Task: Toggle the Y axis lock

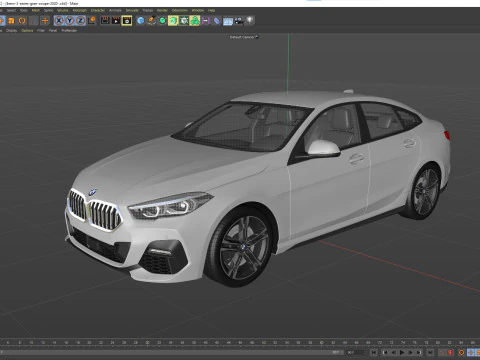Action: 70,21
